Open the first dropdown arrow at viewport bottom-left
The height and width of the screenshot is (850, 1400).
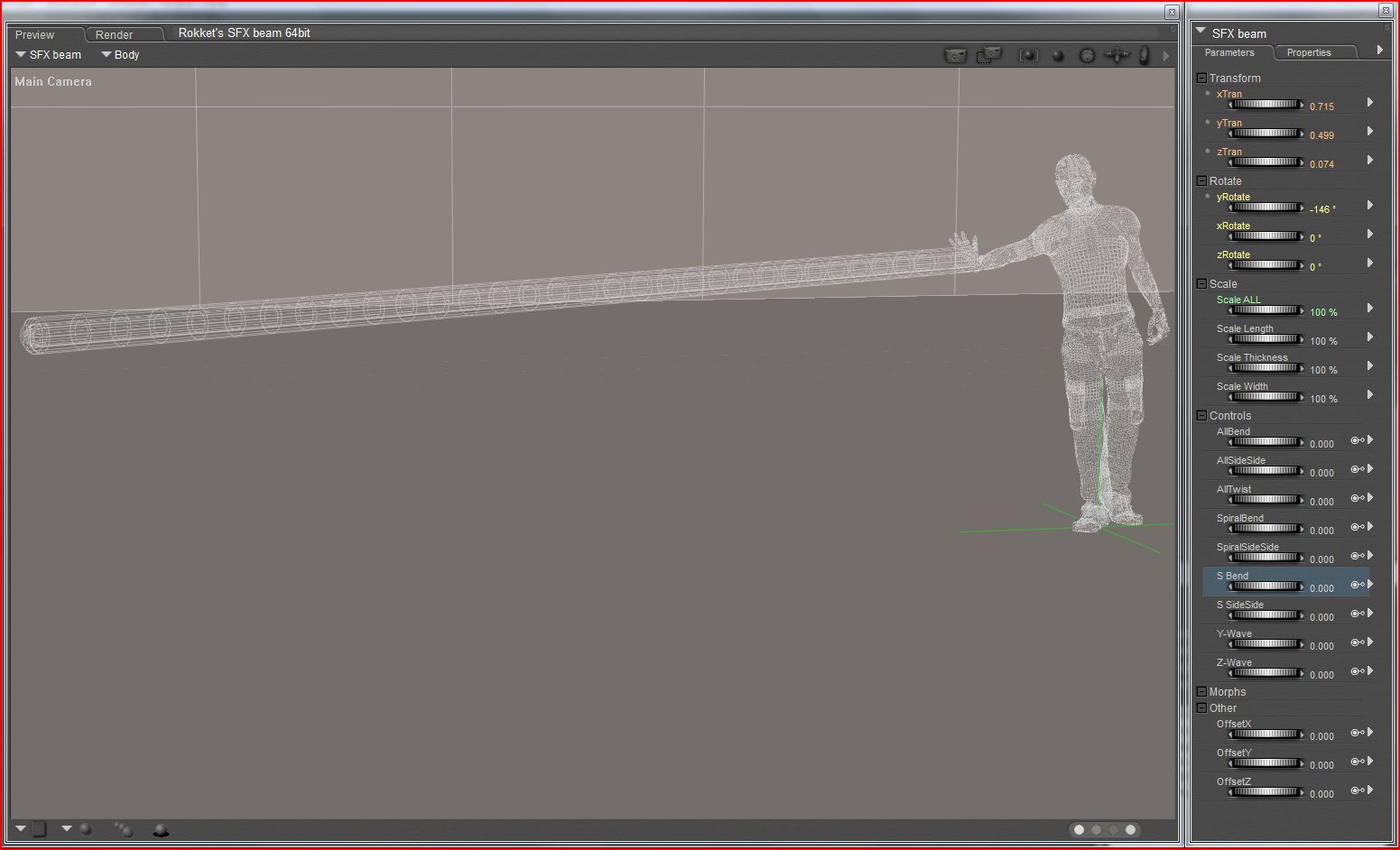(x=21, y=828)
